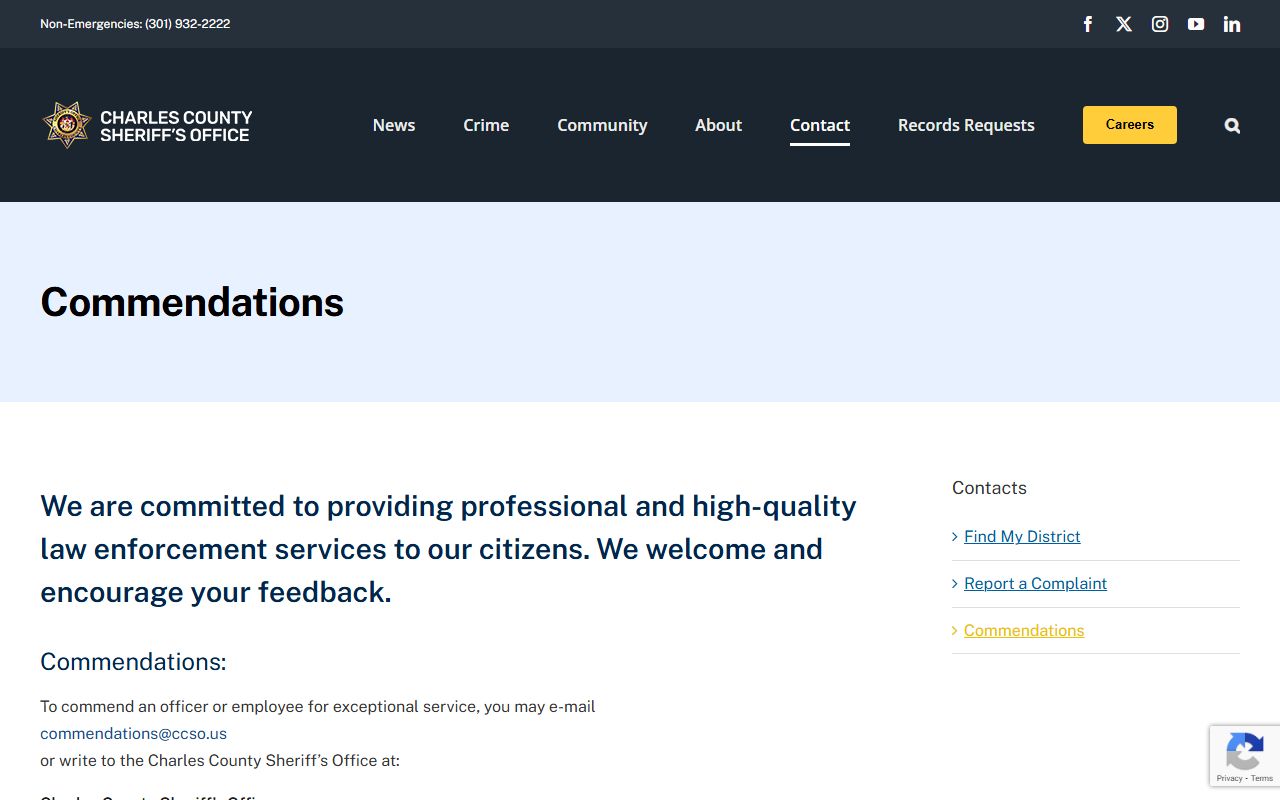Call the non-emergency phone number
This screenshot has height=800, width=1280.
187,24
